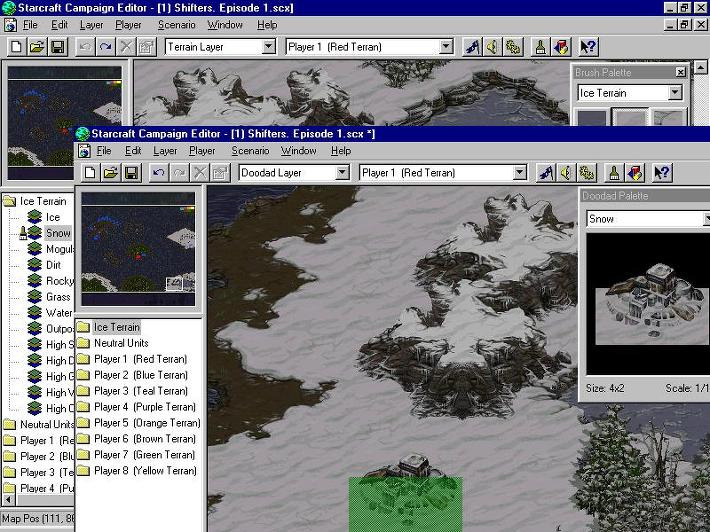This screenshot has width=710, height=532.
Task: Select Player 2 (Blue Terran) in front tree
Action: (x=141, y=375)
